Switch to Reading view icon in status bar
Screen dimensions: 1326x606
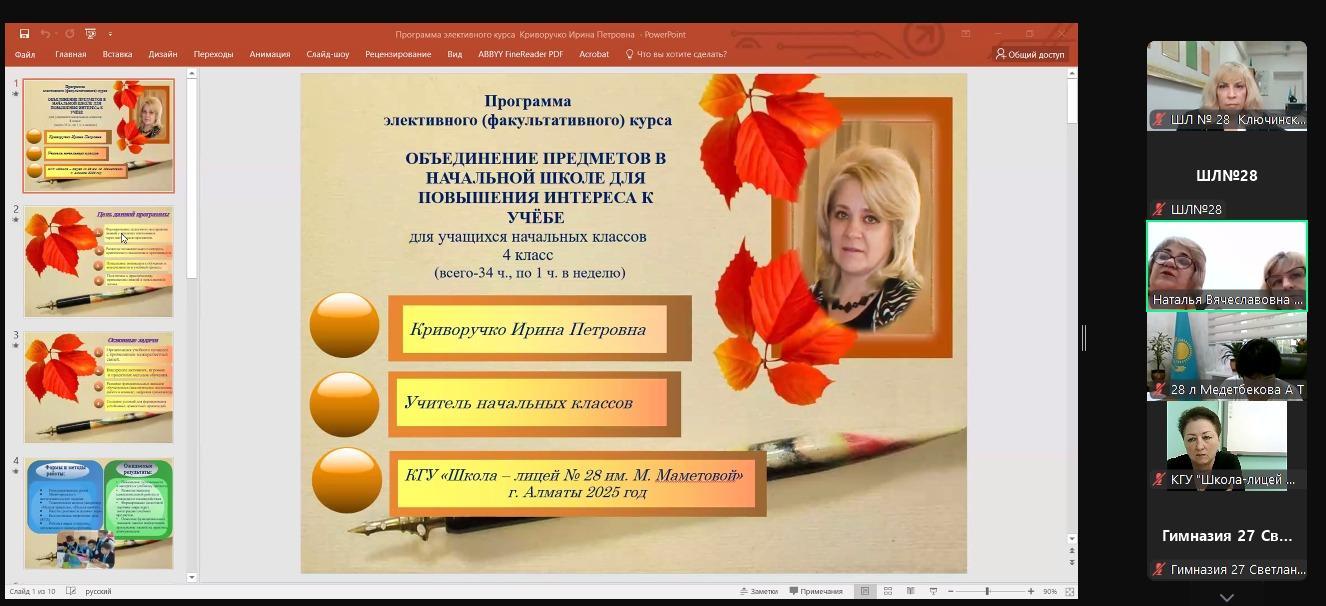coord(909,591)
